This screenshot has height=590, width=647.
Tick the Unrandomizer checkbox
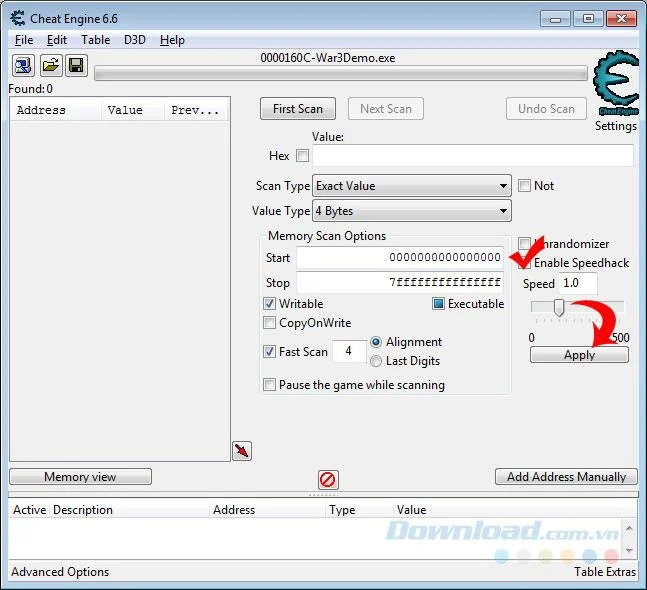524,243
